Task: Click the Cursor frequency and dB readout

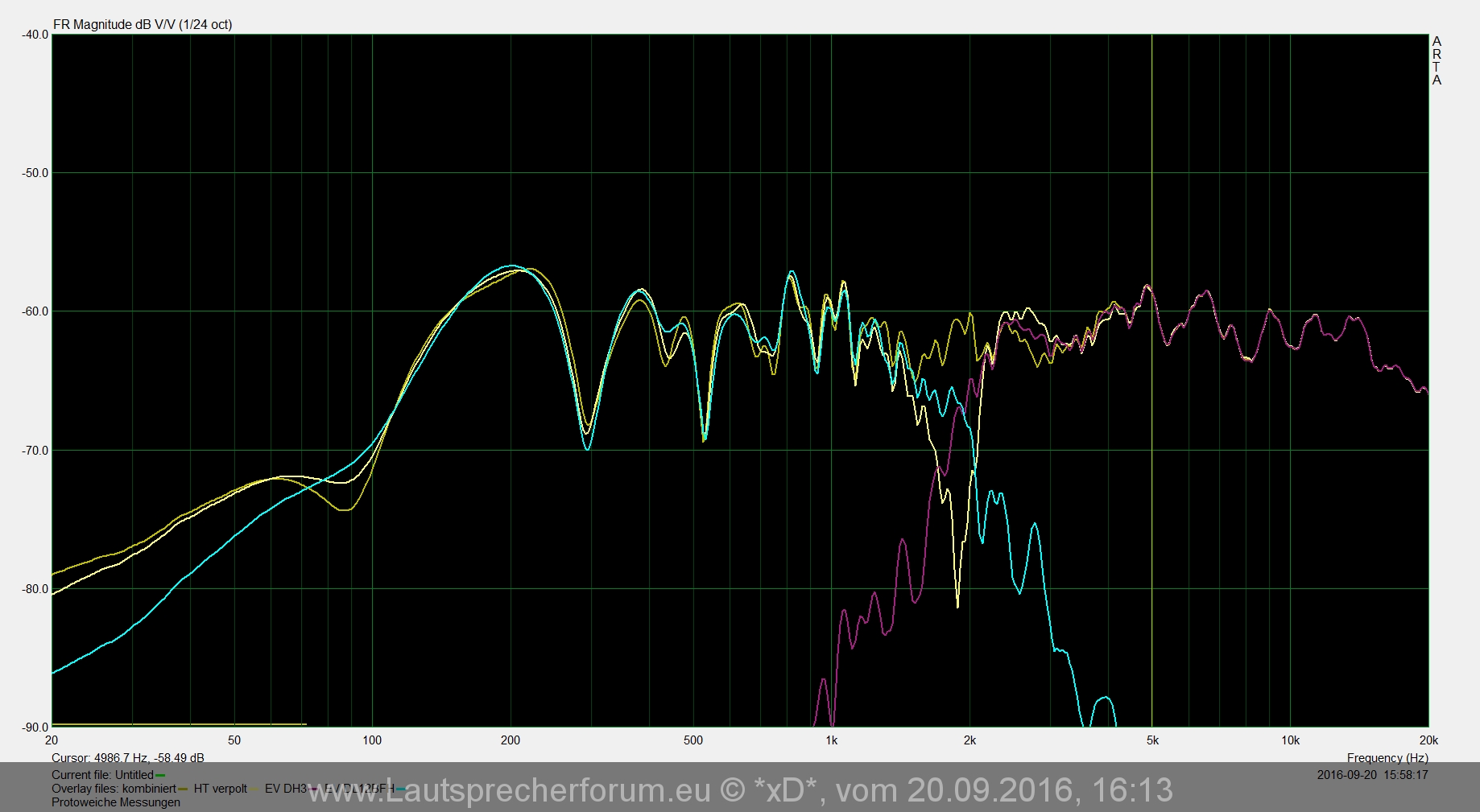Action: coord(127,758)
